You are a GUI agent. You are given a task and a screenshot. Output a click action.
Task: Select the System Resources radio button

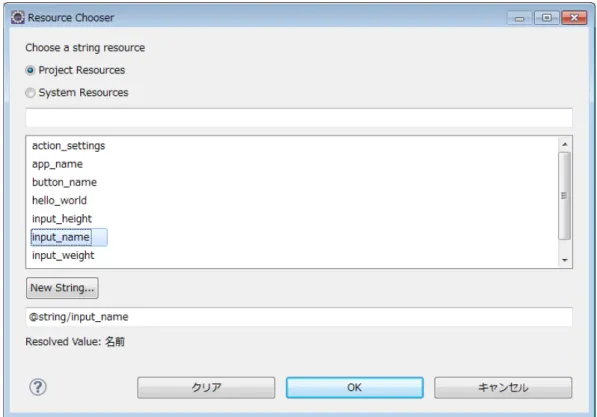point(30,93)
